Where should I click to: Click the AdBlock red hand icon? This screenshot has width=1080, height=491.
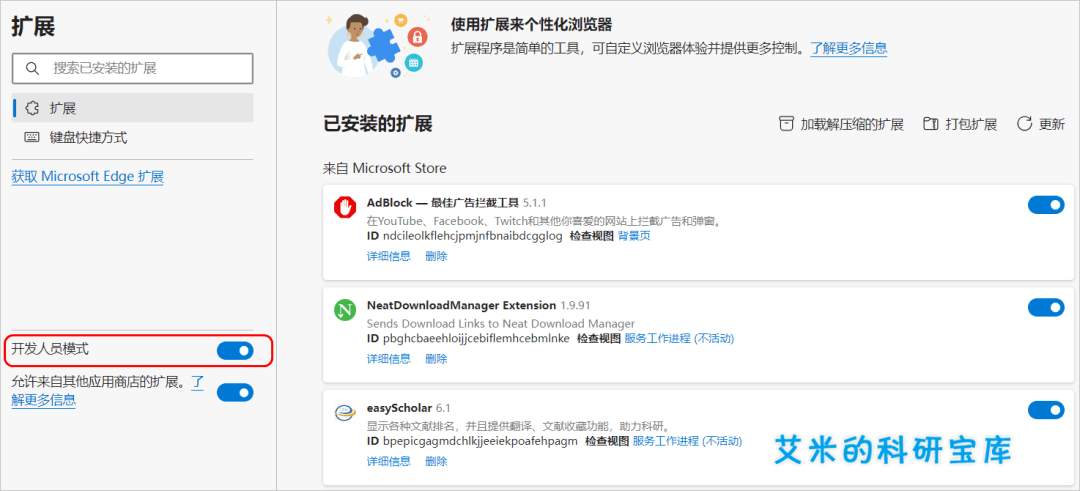pos(344,207)
